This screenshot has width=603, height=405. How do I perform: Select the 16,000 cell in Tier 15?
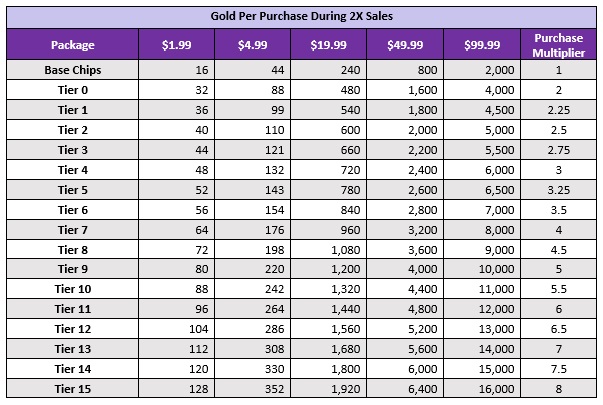tap(482, 389)
